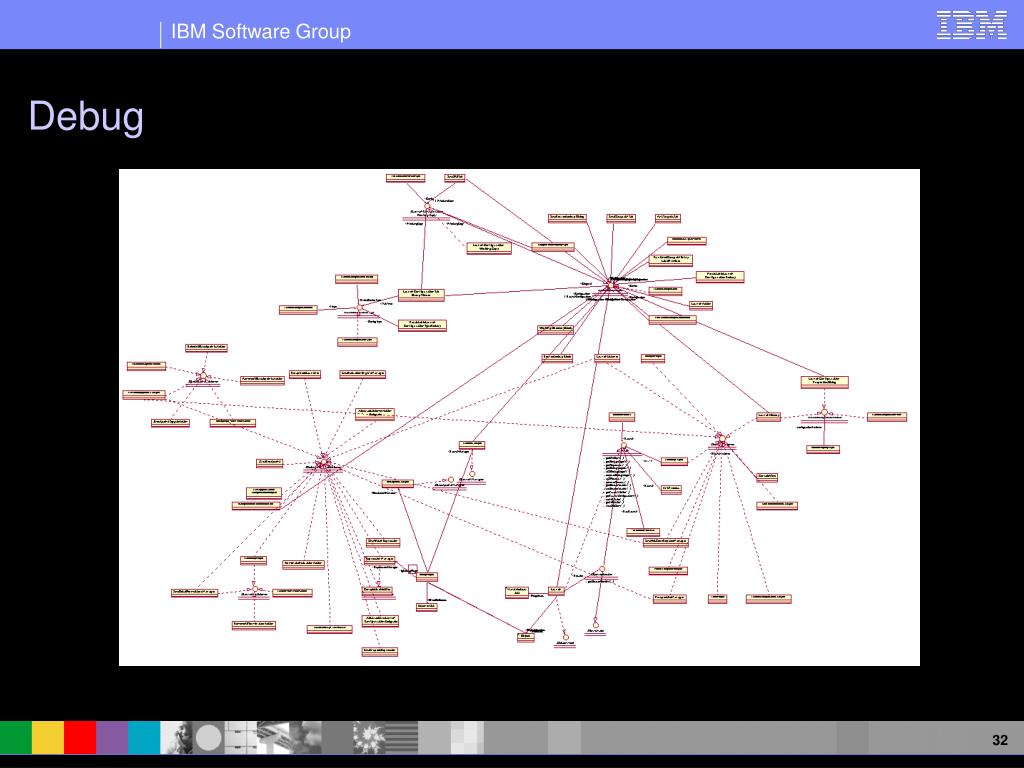Click the IBM logo in header
1024x768 pixels.
(971, 25)
